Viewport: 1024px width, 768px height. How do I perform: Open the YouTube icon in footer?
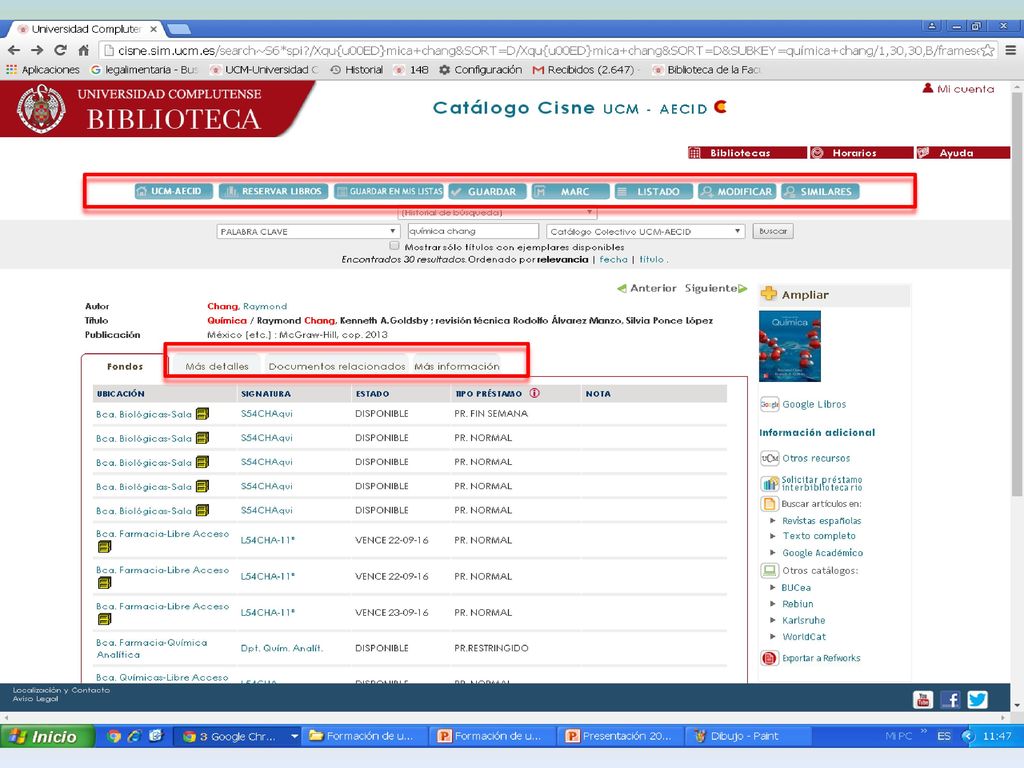click(x=923, y=699)
